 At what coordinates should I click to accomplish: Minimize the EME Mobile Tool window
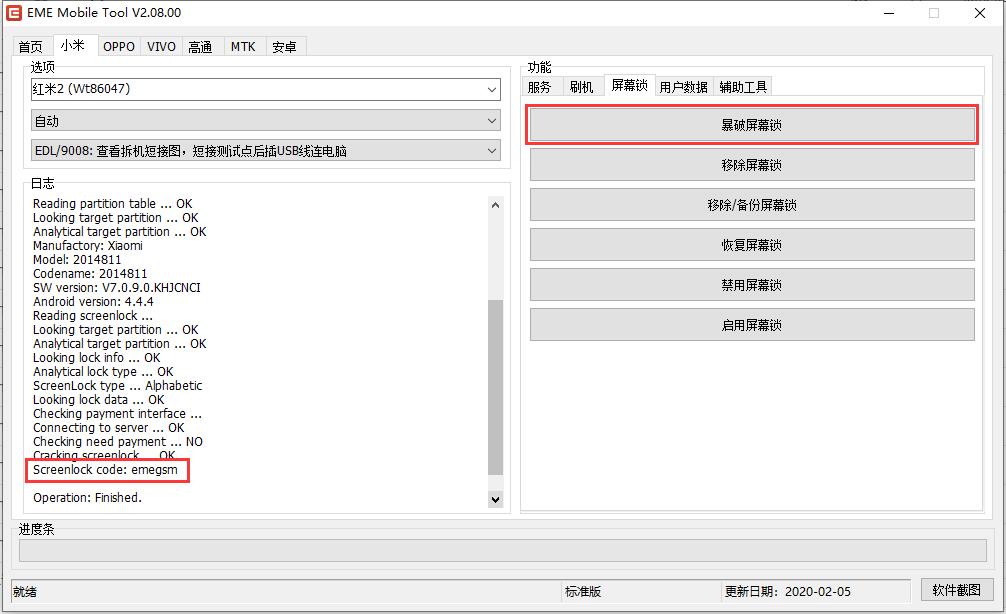[889, 13]
